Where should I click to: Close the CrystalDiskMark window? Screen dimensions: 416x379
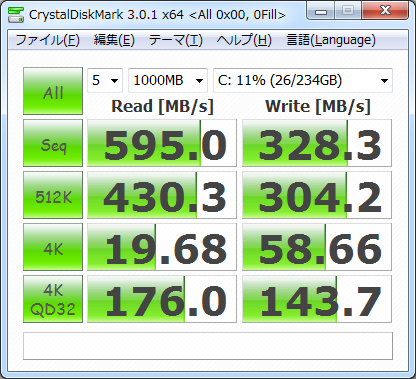(x=385, y=11)
